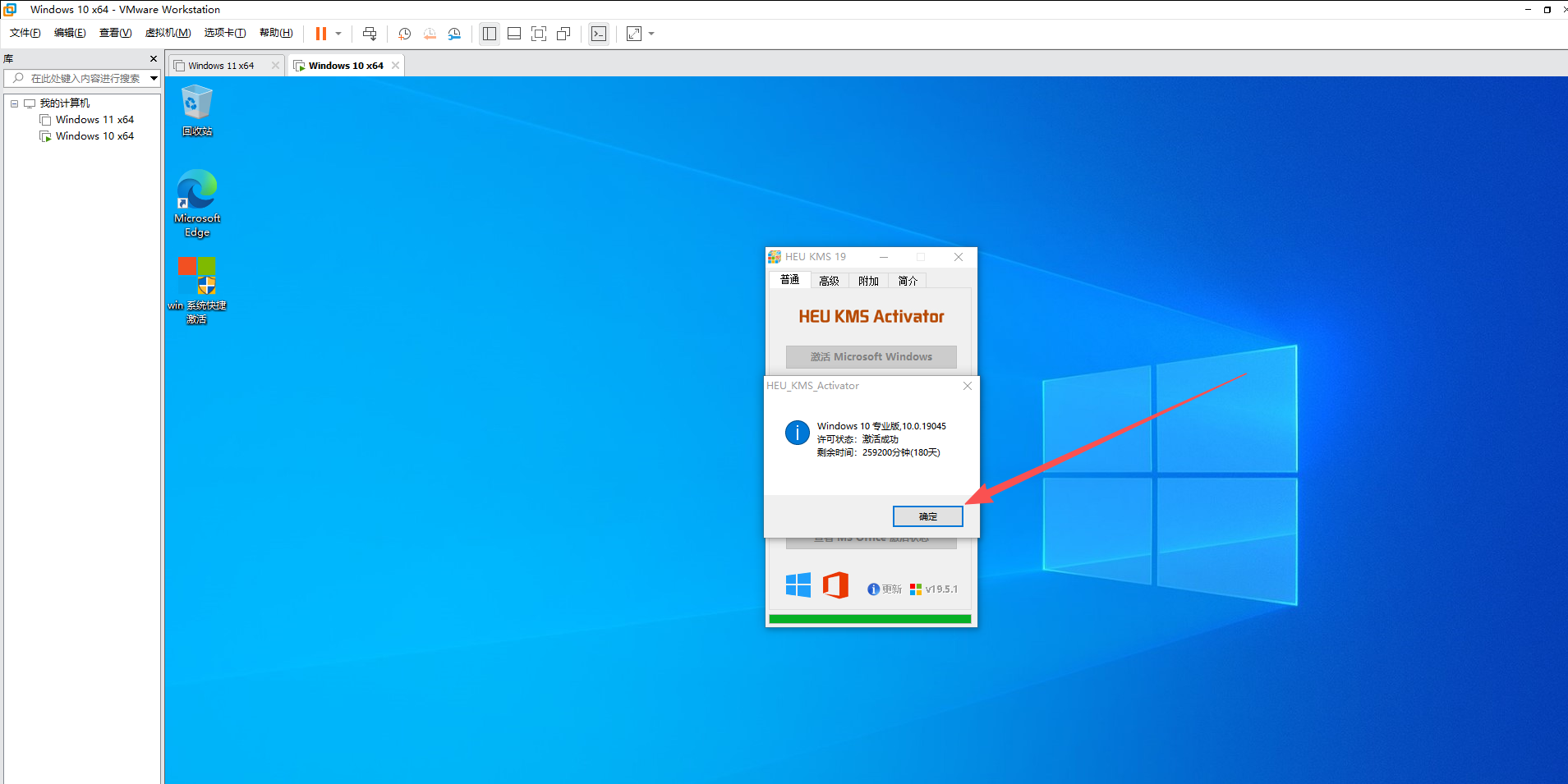Image resolution: width=1568 pixels, height=784 pixels.
Task: Click the VMware Workstation title bar icon
Action: click(10, 10)
